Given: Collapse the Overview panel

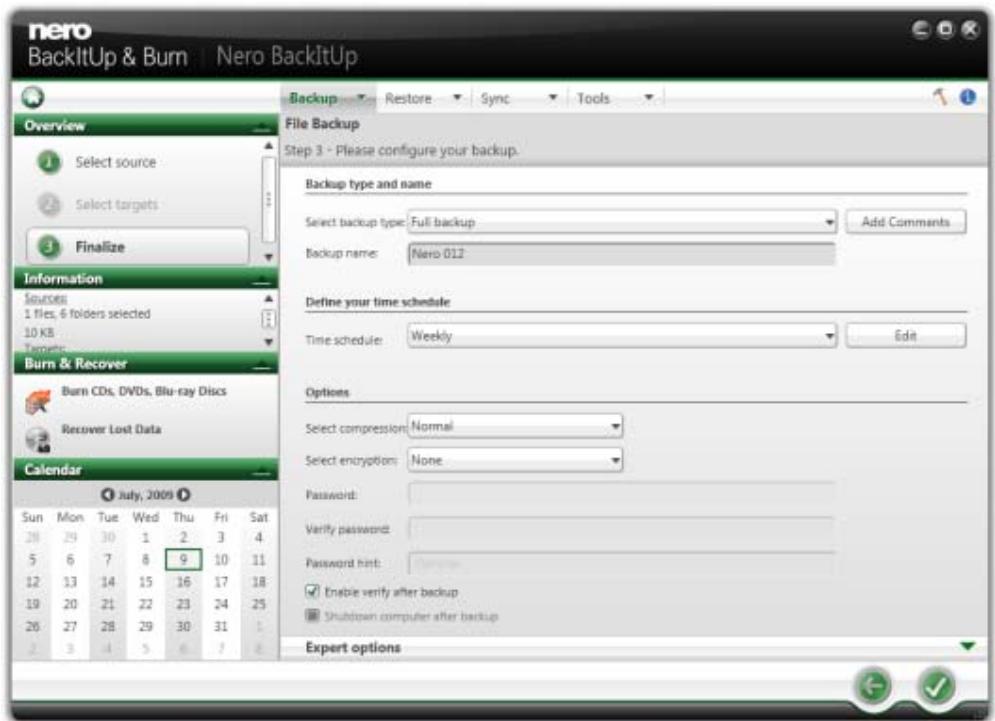Looking at the screenshot, I should coord(261,126).
